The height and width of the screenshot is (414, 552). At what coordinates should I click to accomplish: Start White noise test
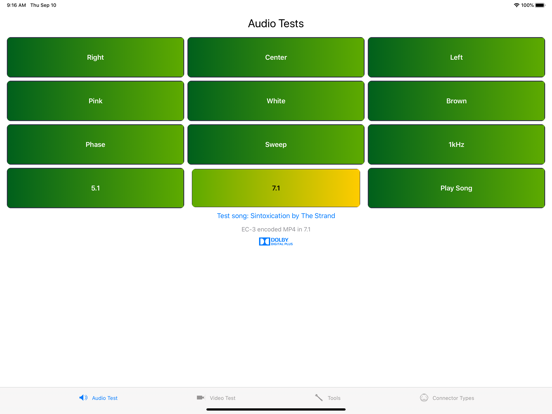point(276,101)
